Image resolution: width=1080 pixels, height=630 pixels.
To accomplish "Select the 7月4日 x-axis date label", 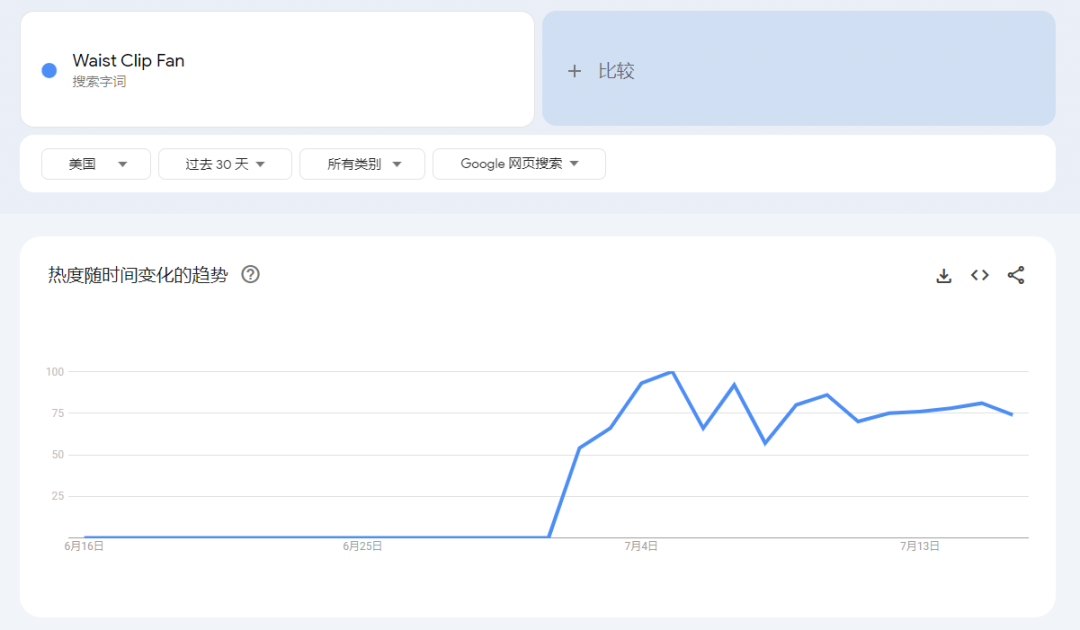I will coord(641,546).
